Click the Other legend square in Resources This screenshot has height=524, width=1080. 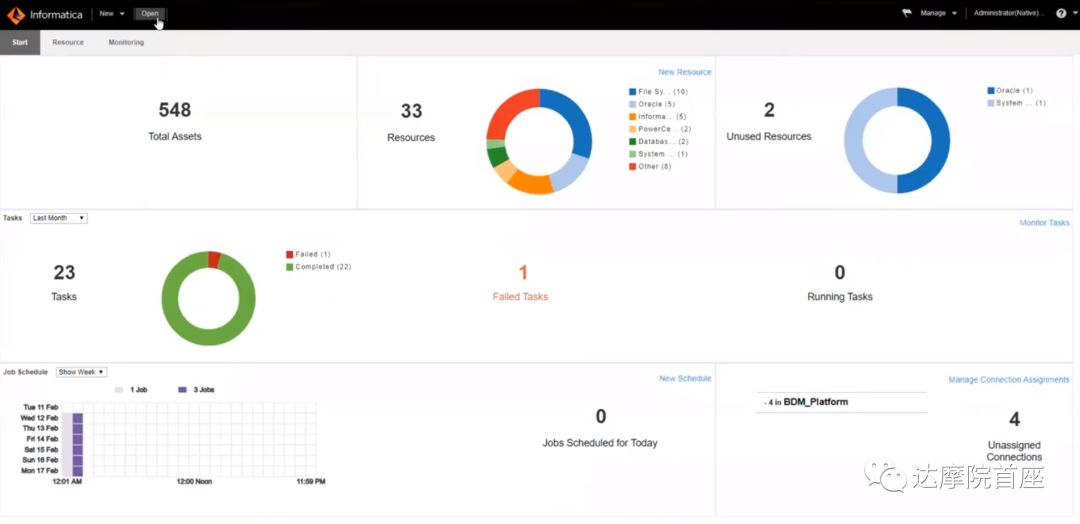[632, 167]
